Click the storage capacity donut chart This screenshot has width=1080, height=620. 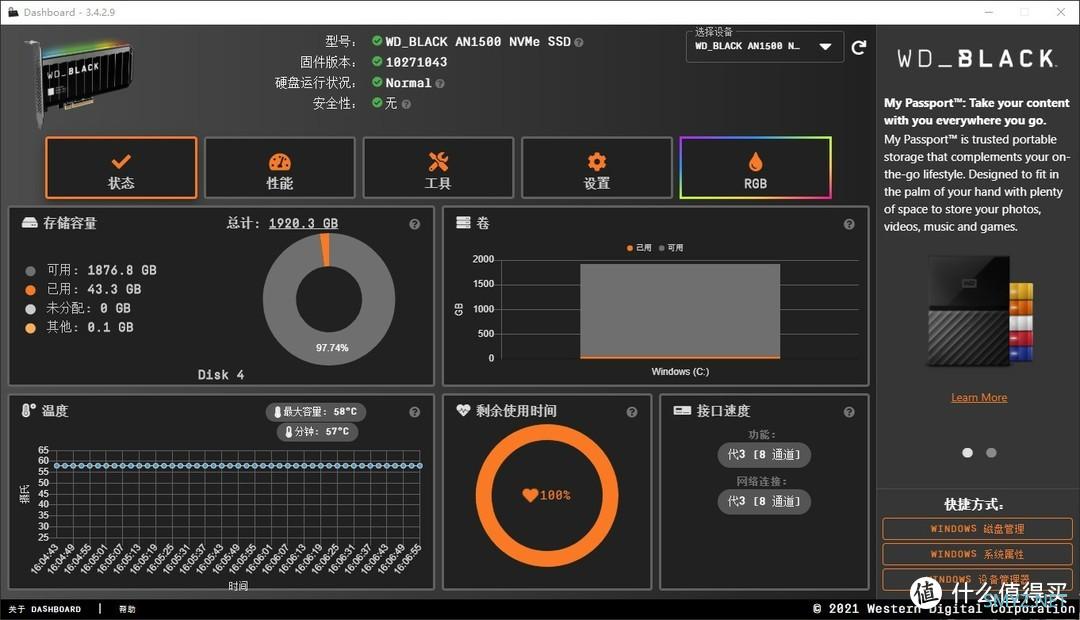tap(329, 299)
